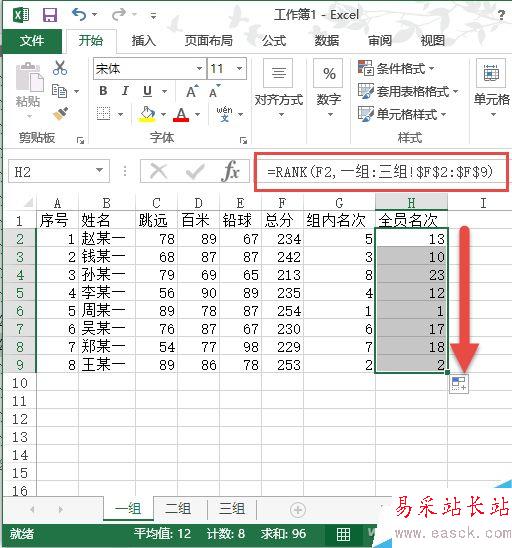Image resolution: width=512 pixels, height=548 pixels.
Task: Expand the Paste options arrow under 粘贴
Action: coord(29,116)
